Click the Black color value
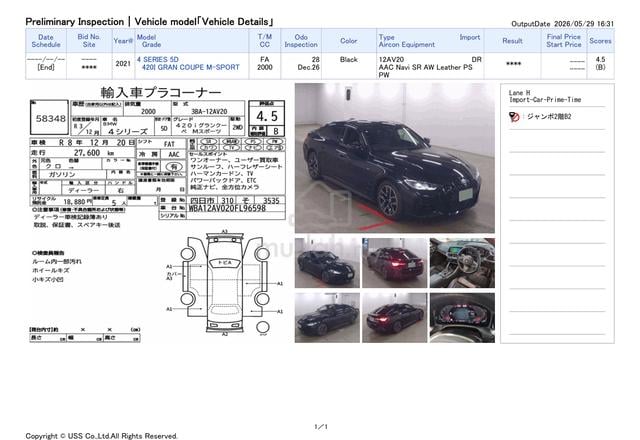The height and width of the screenshot is (440, 640). click(x=349, y=60)
